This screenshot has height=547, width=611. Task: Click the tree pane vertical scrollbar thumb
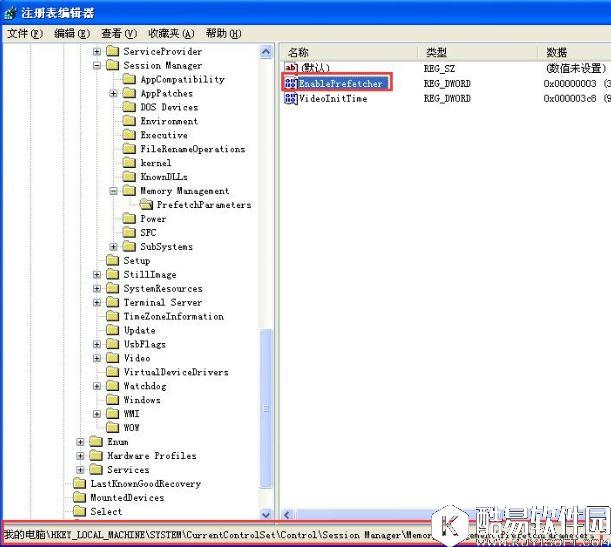pos(266,408)
